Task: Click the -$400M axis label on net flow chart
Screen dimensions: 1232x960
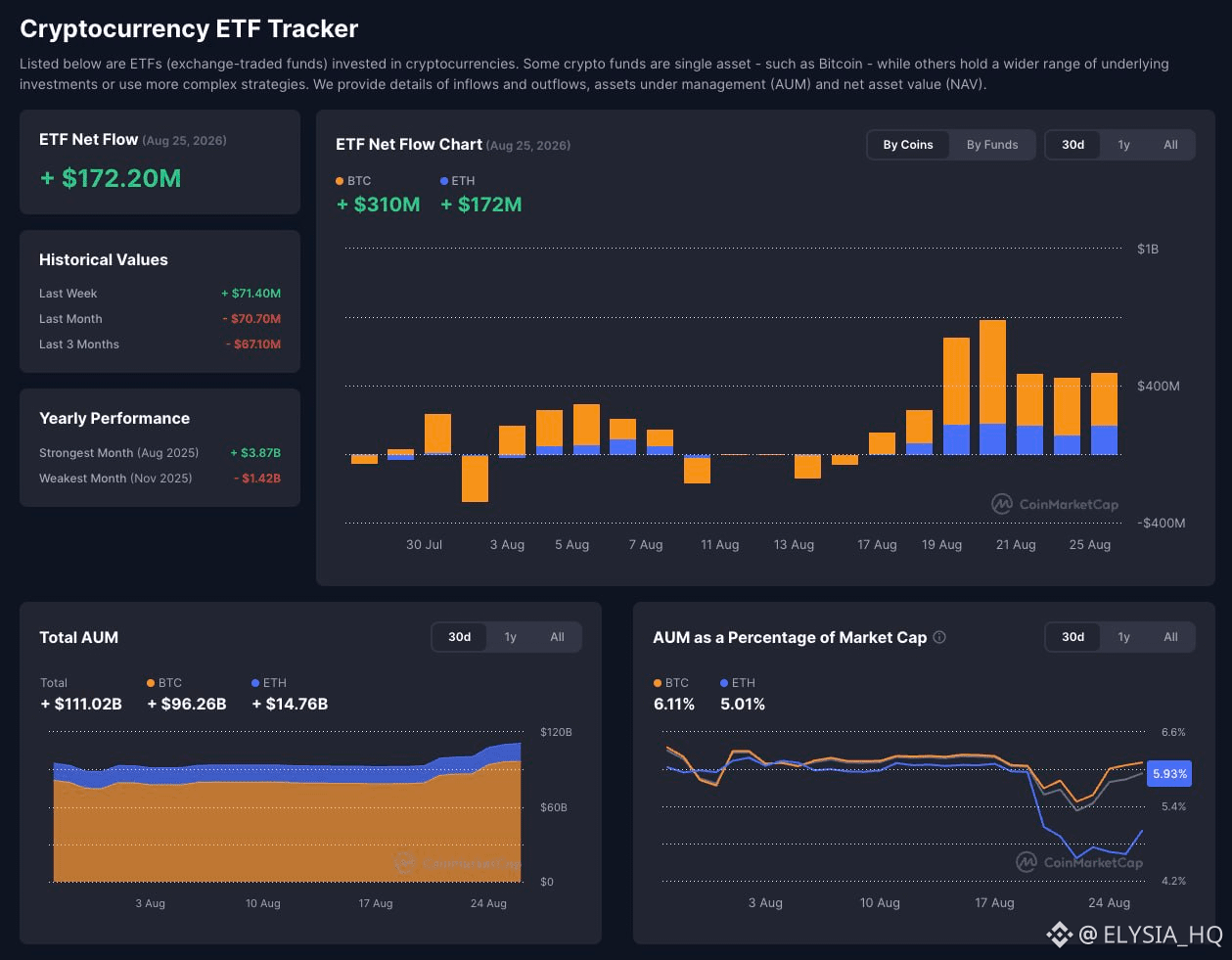Action: (x=1161, y=523)
